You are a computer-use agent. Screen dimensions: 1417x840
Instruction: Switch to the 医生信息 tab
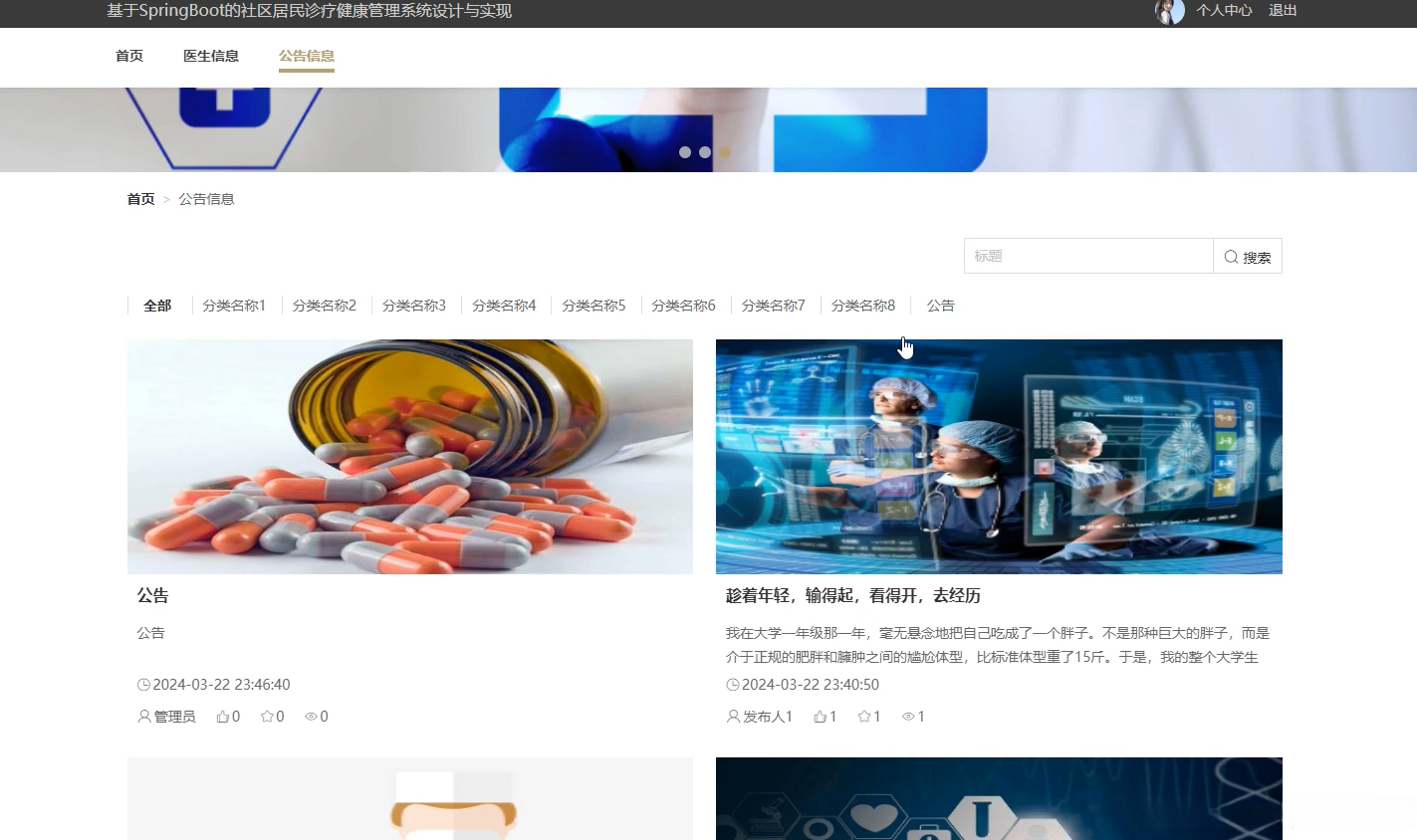click(210, 57)
